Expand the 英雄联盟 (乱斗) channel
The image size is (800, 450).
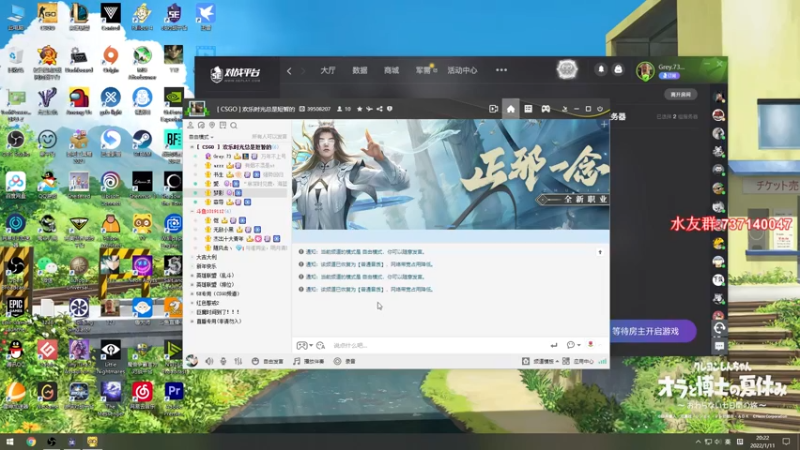pyautogui.click(x=192, y=276)
